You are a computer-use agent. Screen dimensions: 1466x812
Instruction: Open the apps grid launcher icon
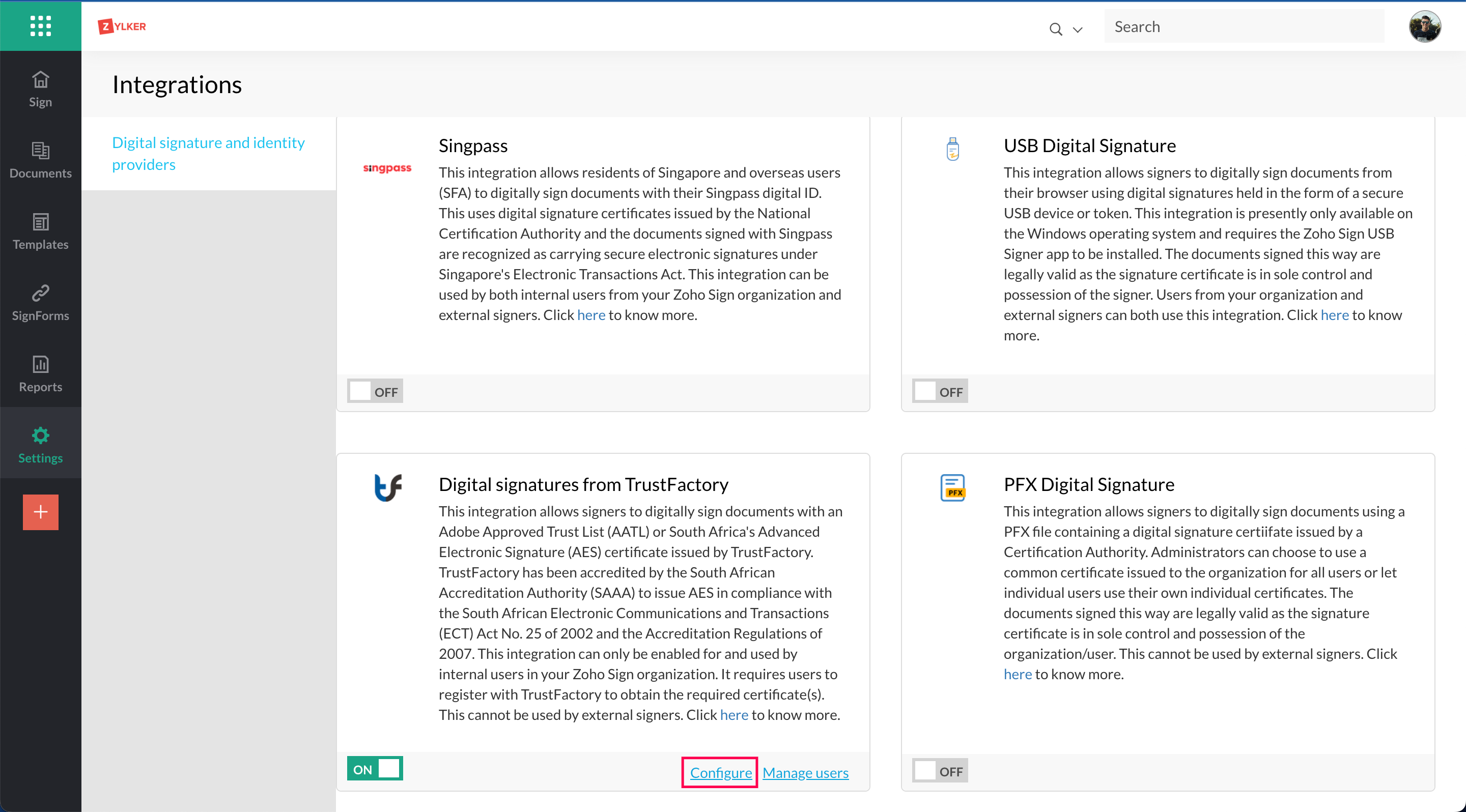pos(40,25)
